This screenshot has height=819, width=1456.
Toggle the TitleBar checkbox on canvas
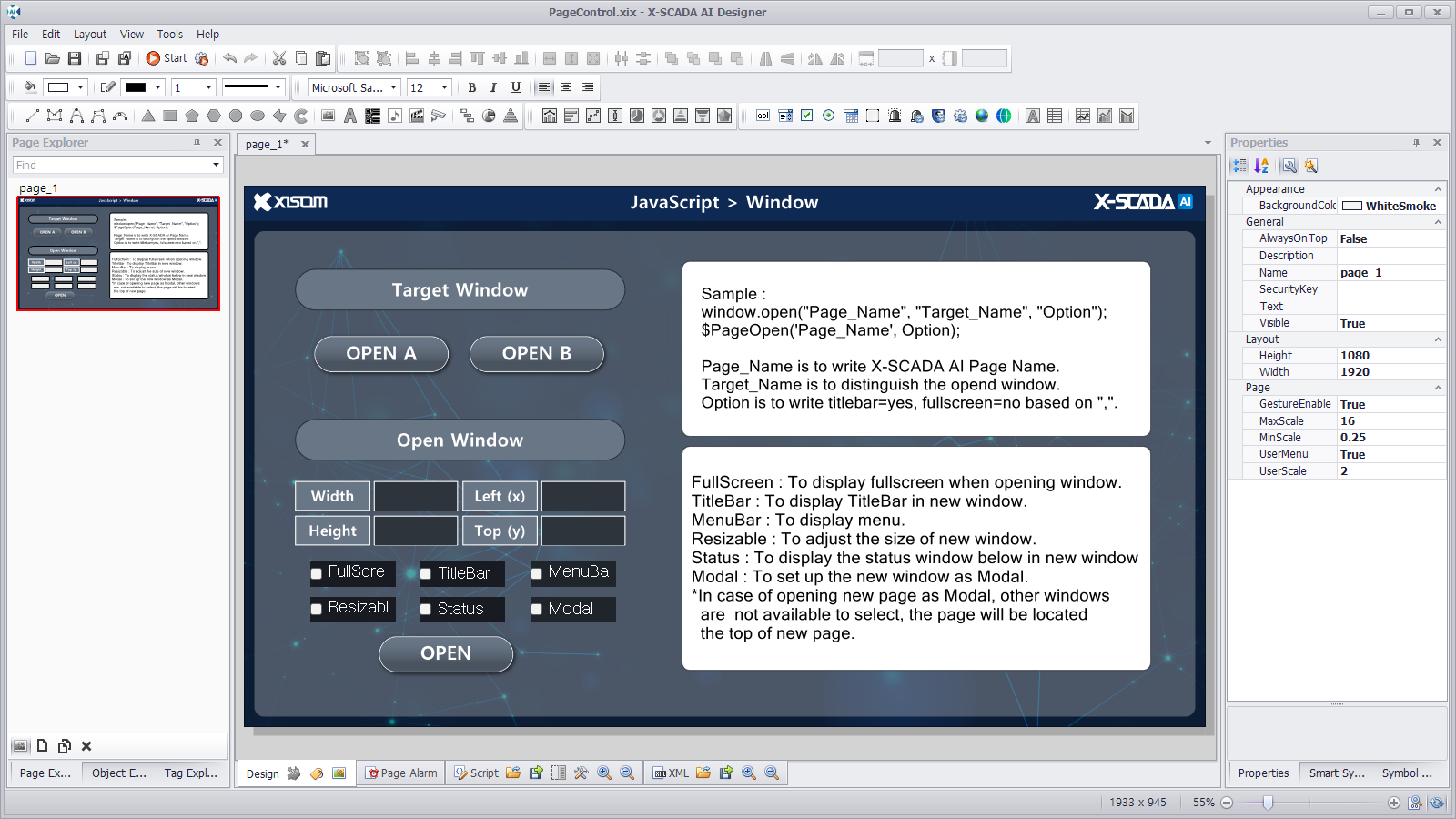[x=425, y=573]
